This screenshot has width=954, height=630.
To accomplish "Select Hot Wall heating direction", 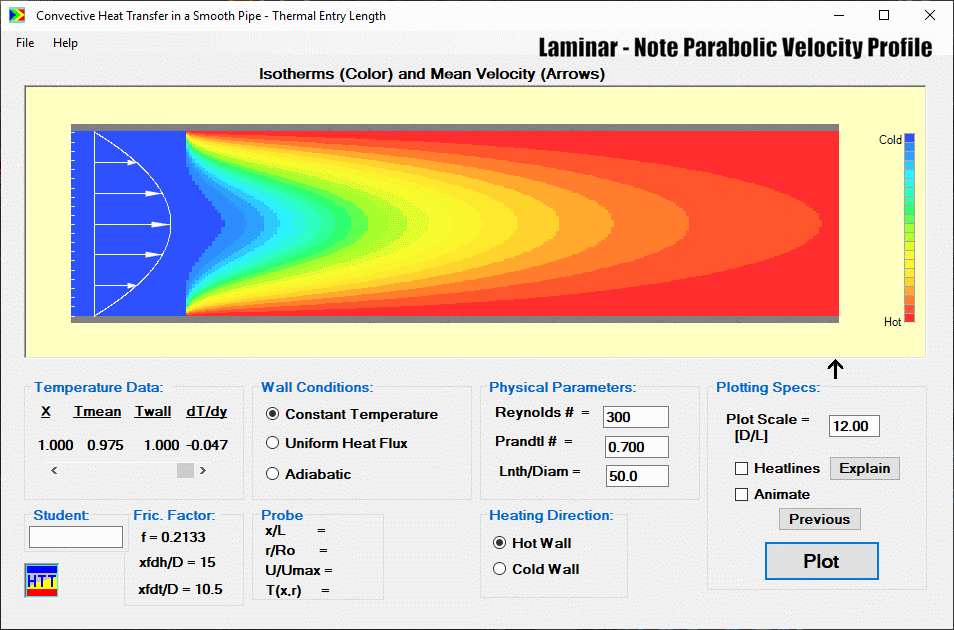I will pyautogui.click(x=499, y=543).
